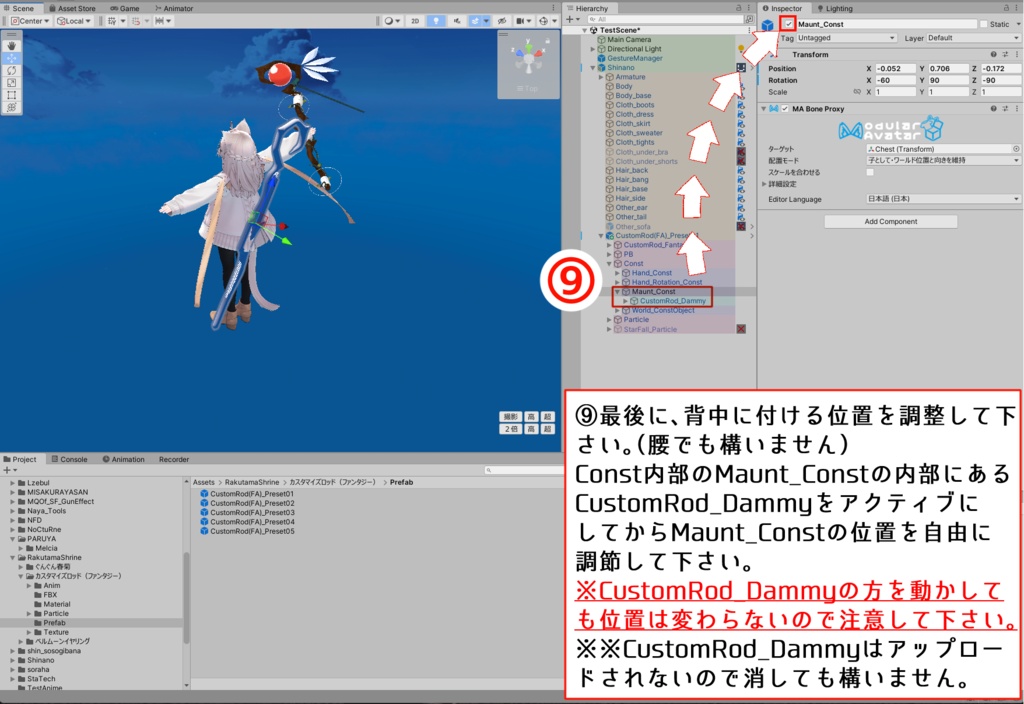Open the Center pivot mode dropdown
Screen dimensions: 1024x704
click(x=30, y=21)
